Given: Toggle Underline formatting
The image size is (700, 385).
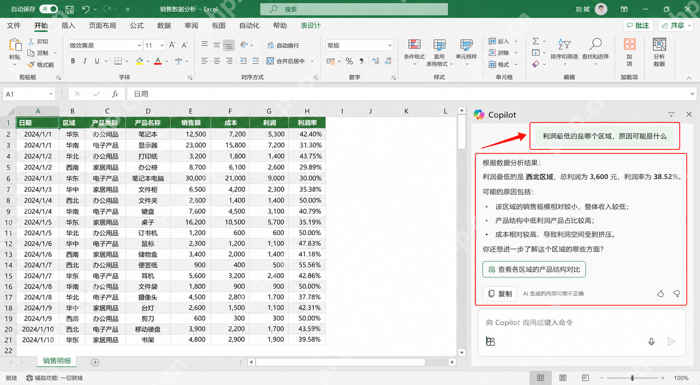Looking at the screenshot, I should [x=96, y=61].
